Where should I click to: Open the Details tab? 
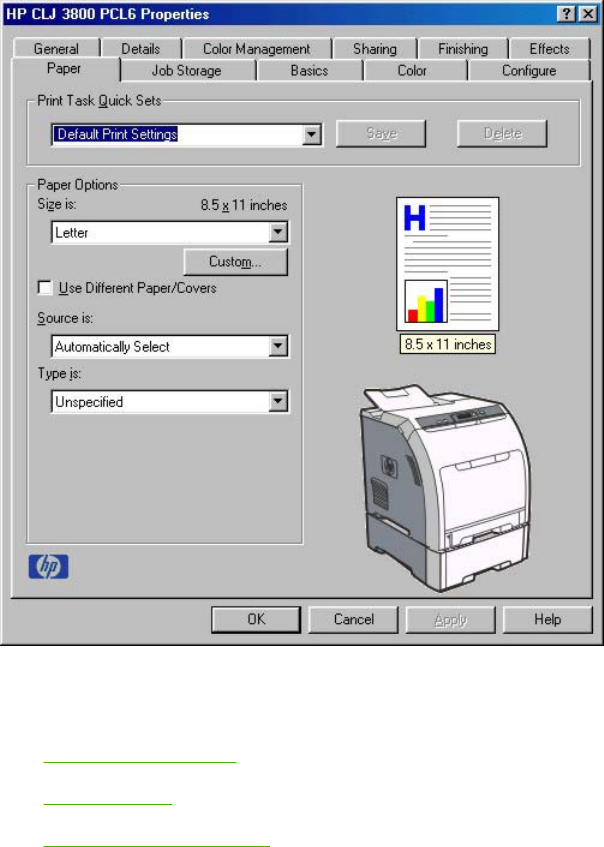(140, 49)
